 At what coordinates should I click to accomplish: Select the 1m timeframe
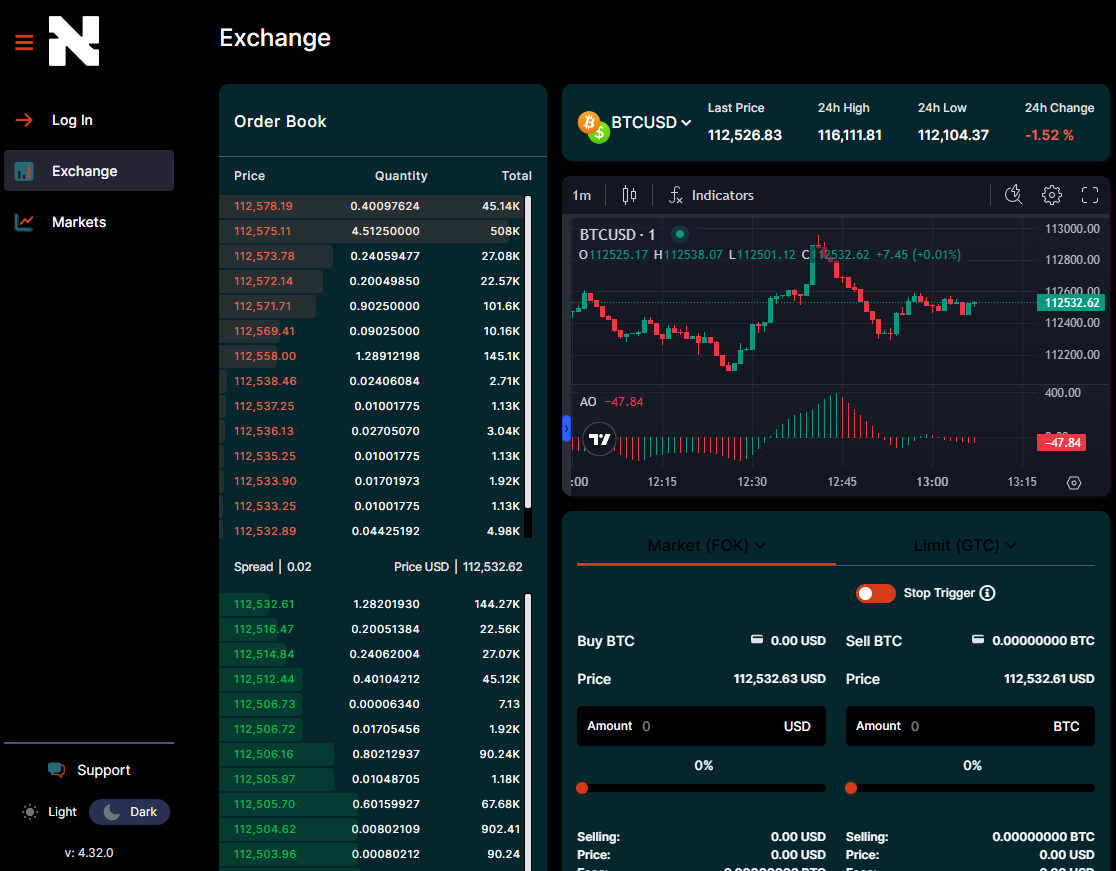[582, 195]
